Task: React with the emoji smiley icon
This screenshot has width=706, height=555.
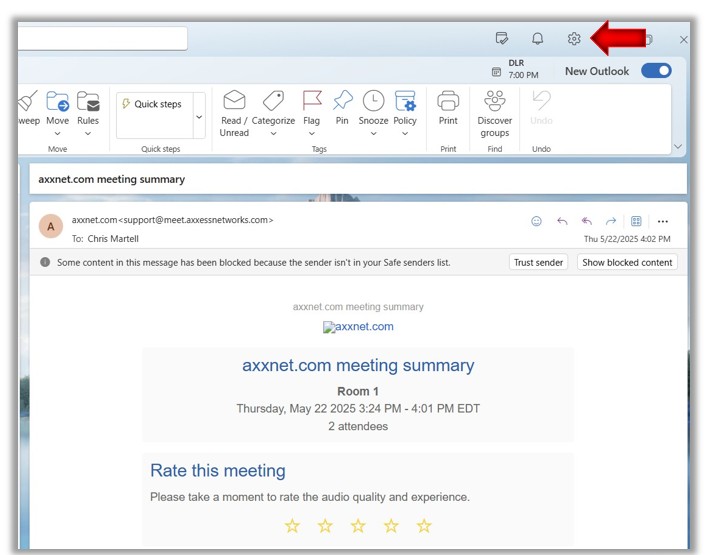Action: click(x=537, y=221)
